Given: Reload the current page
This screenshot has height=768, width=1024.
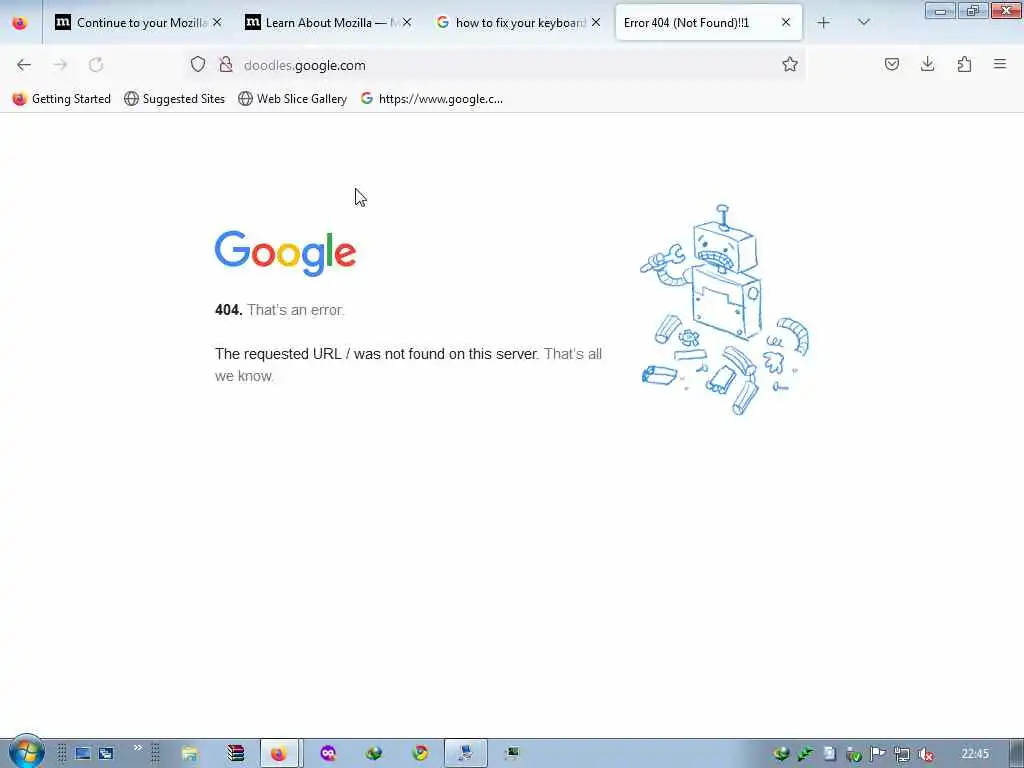Looking at the screenshot, I should tap(96, 65).
